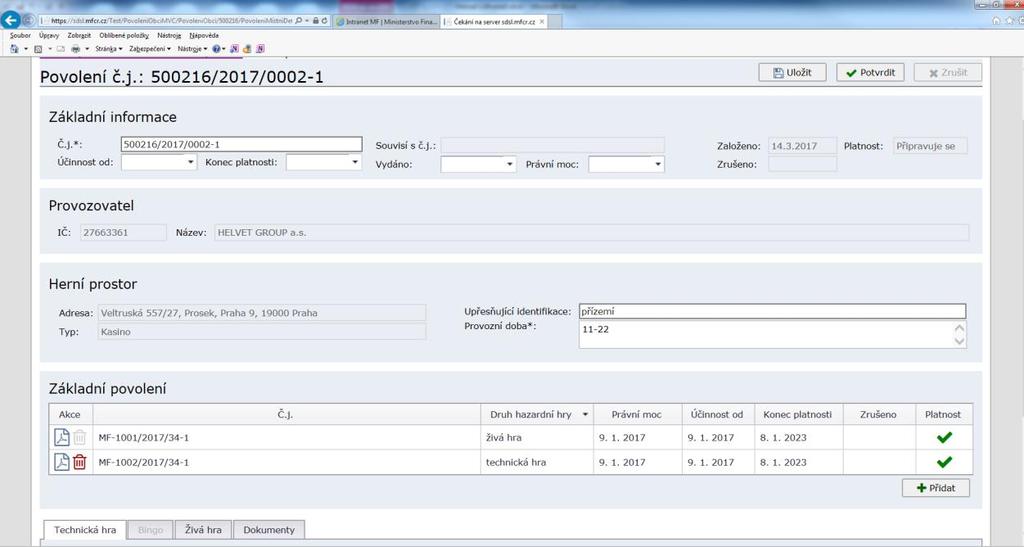
Task: Open the Oblíbené položky menu
Action: point(124,35)
